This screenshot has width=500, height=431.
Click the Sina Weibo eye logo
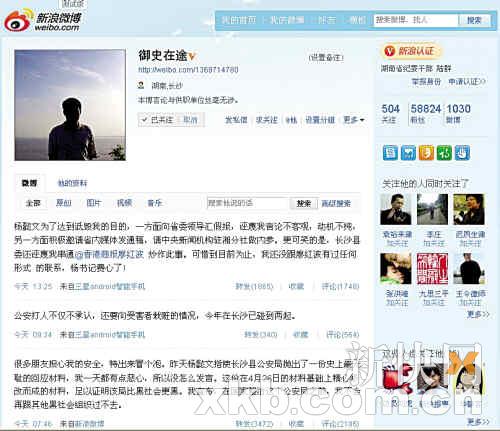click(x=19, y=20)
